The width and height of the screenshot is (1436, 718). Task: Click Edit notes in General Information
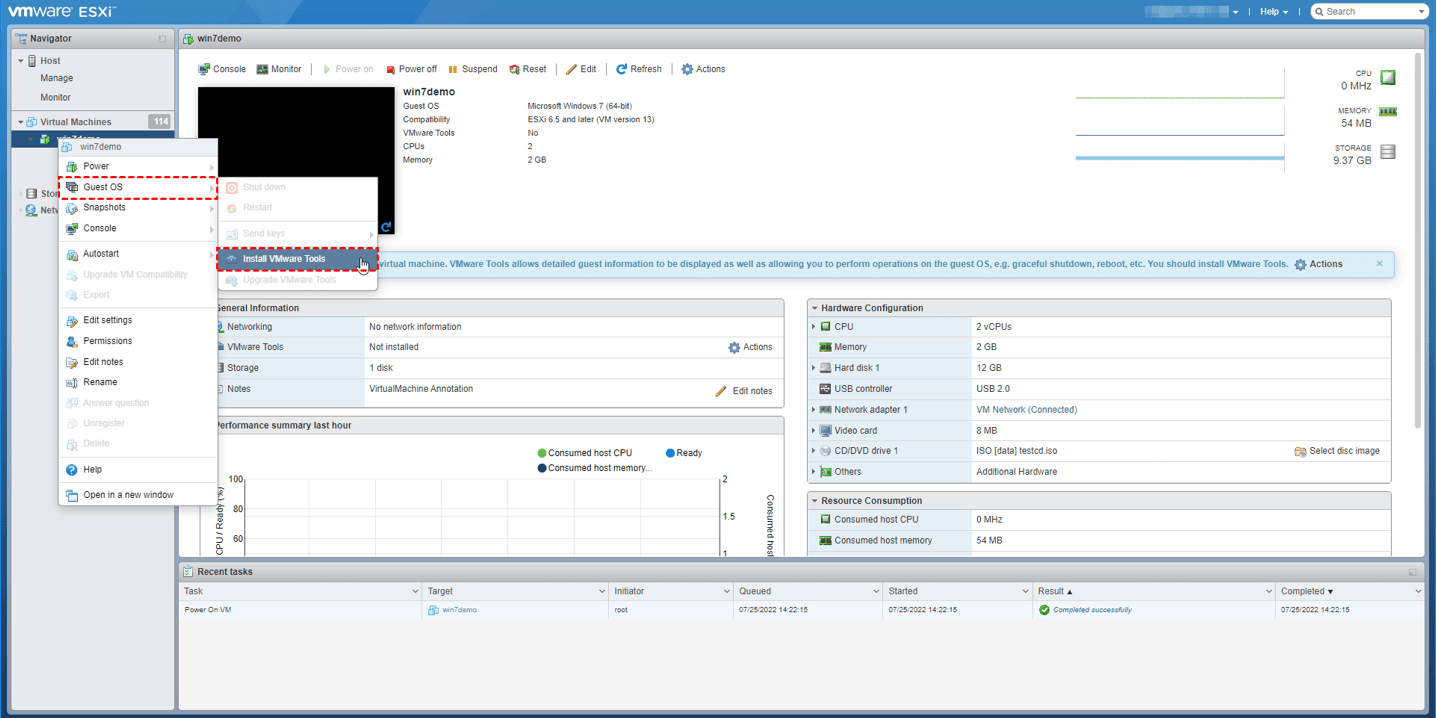(744, 391)
